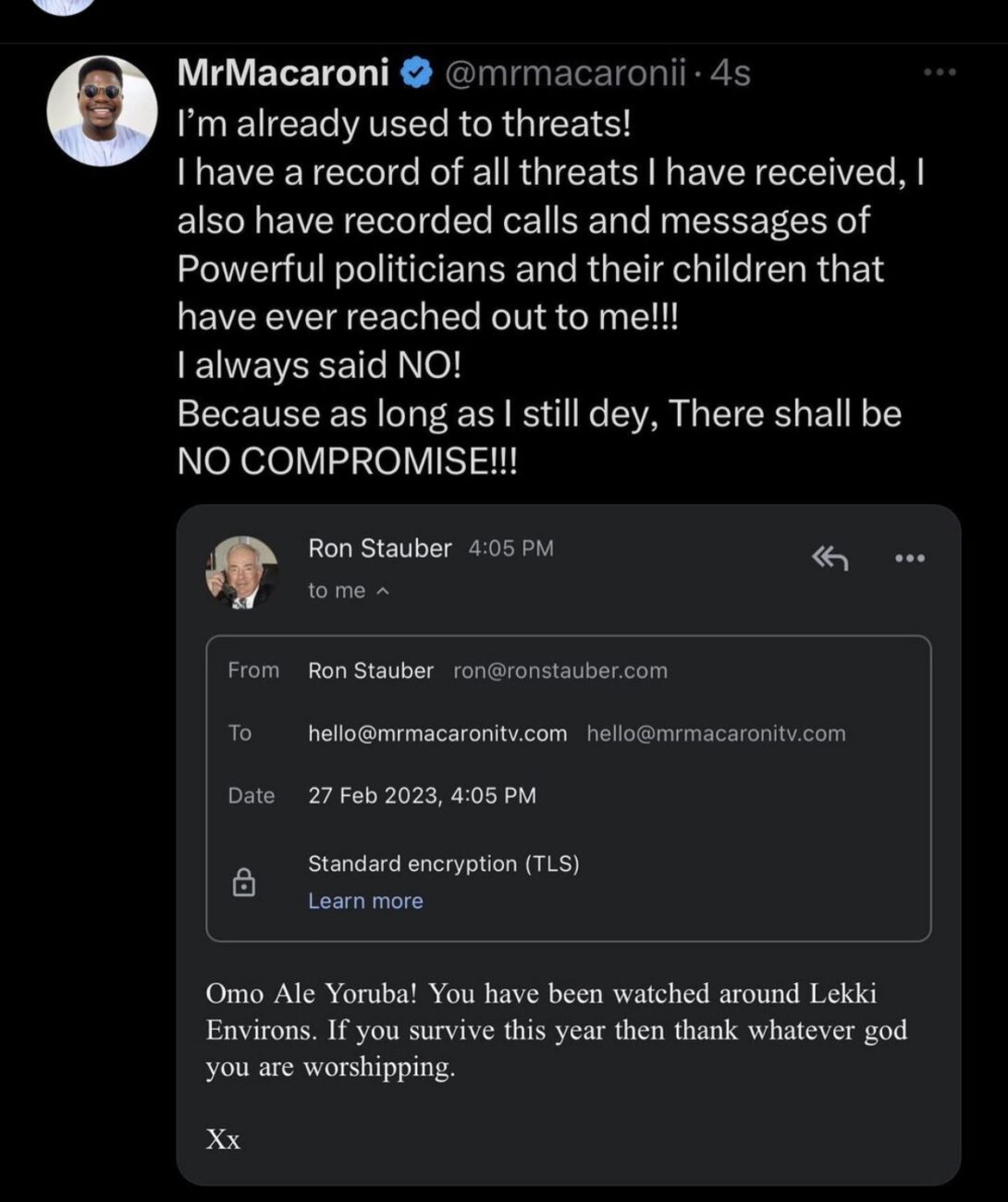Click the 'Learn more' encryption link

[365, 901]
